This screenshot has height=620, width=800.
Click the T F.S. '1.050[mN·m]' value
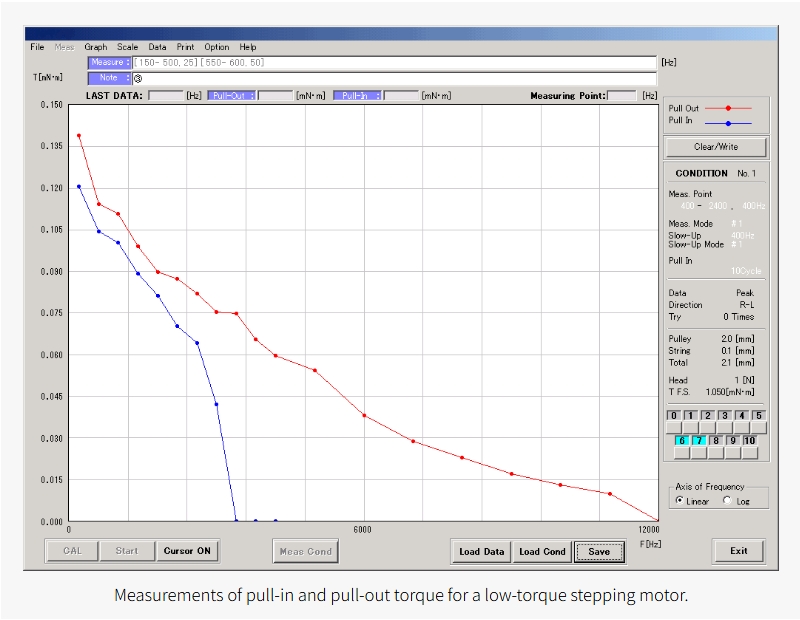click(730, 392)
